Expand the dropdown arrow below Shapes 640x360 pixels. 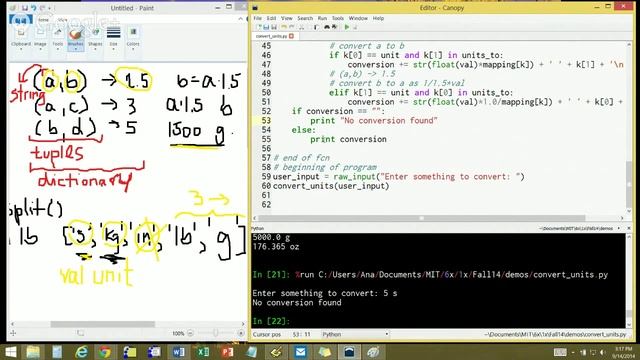tap(95, 49)
